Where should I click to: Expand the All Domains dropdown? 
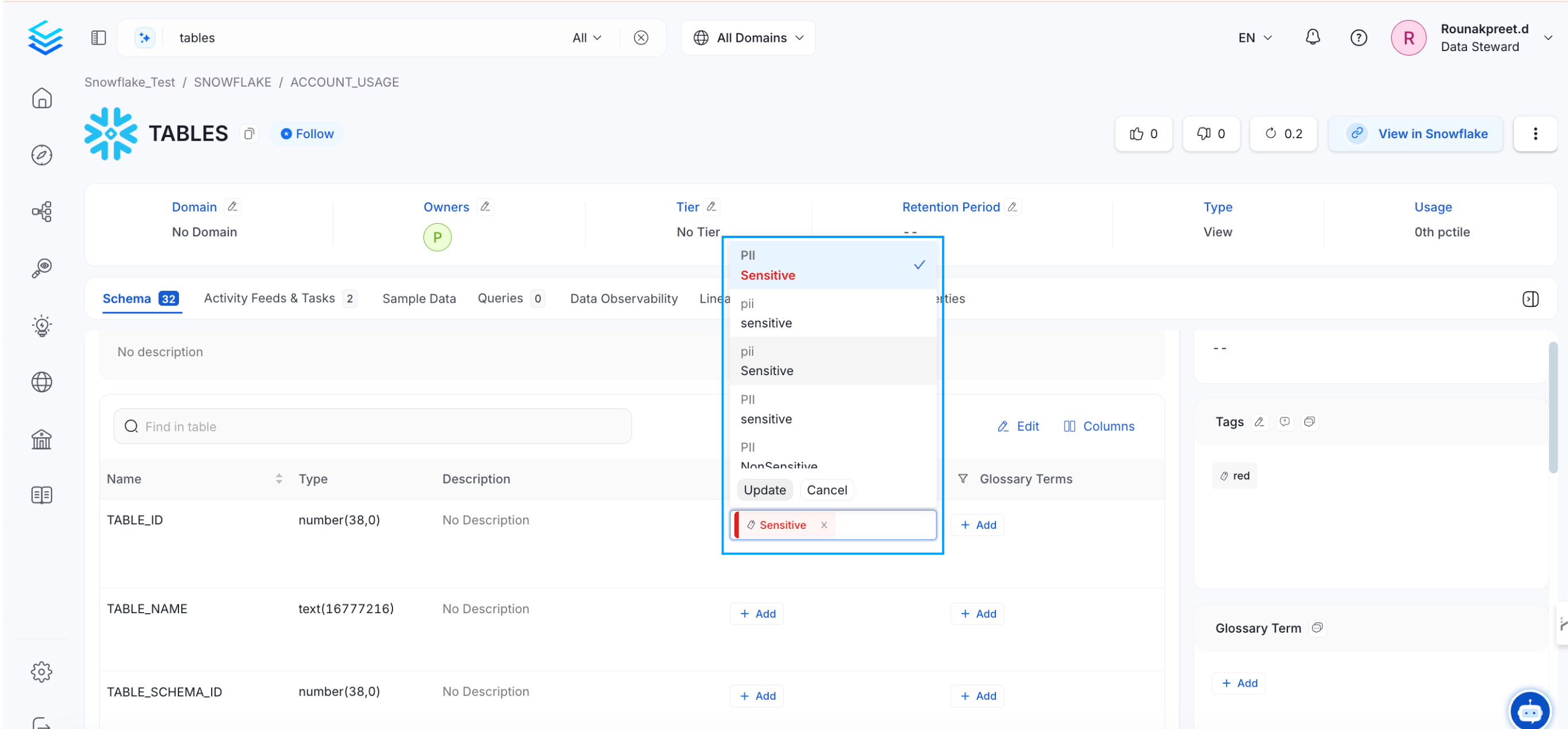[748, 38]
